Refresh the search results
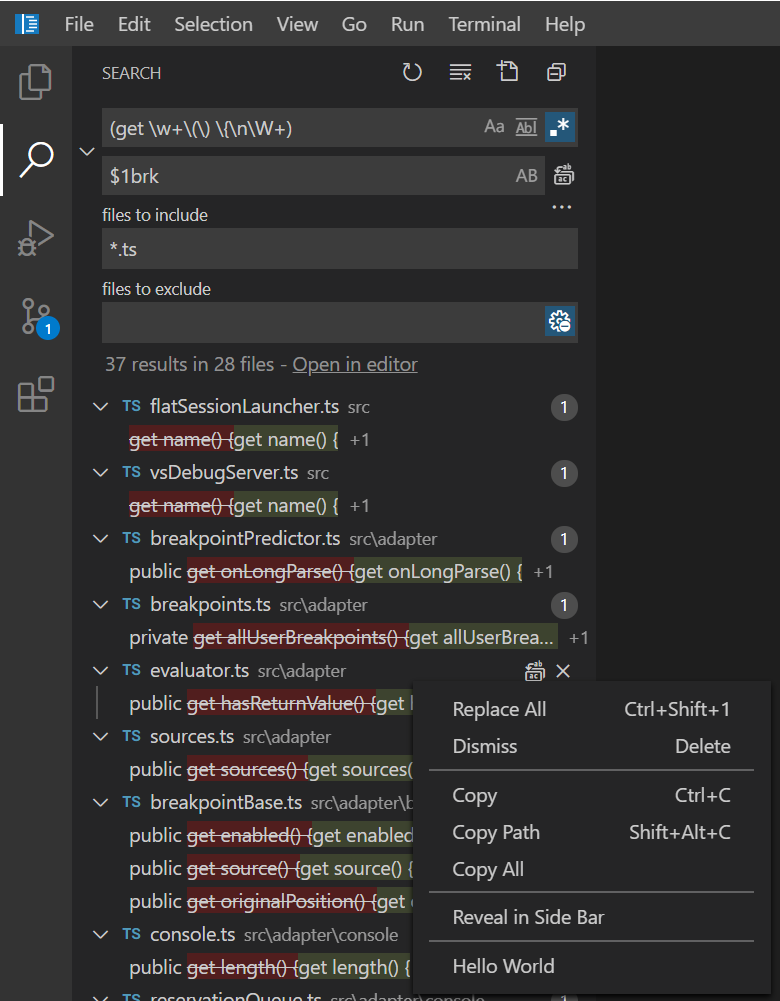This screenshot has width=780, height=1001. point(412,72)
